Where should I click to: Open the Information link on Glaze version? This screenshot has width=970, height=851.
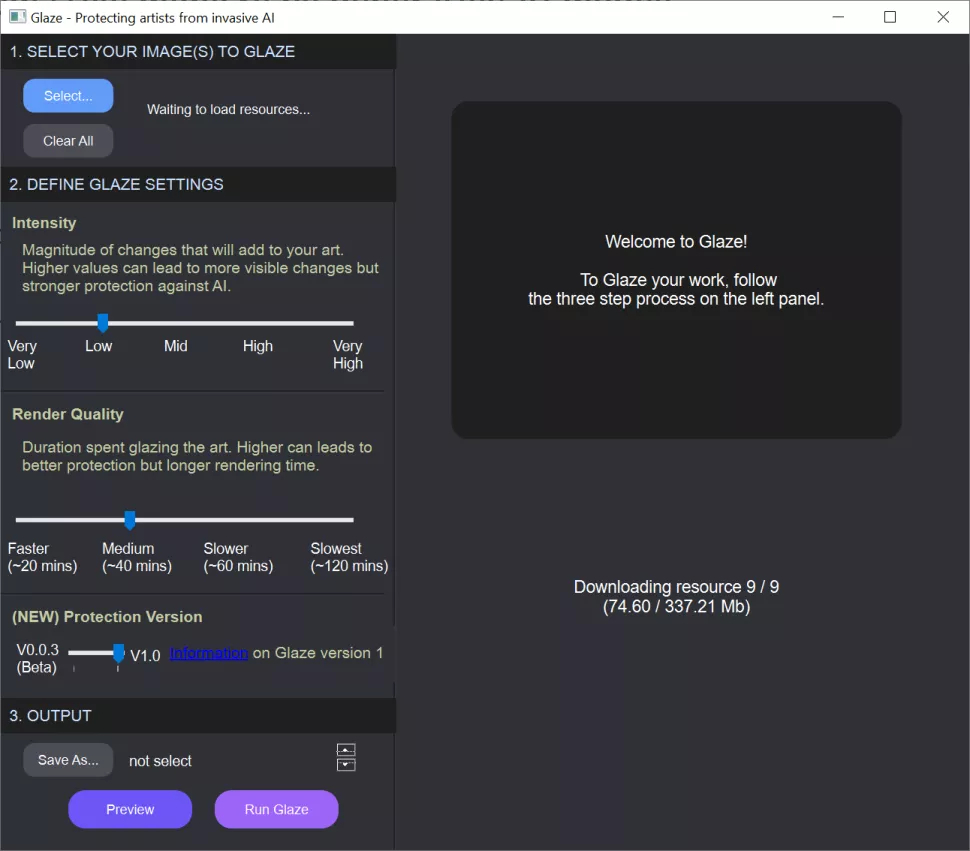pos(209,653)
